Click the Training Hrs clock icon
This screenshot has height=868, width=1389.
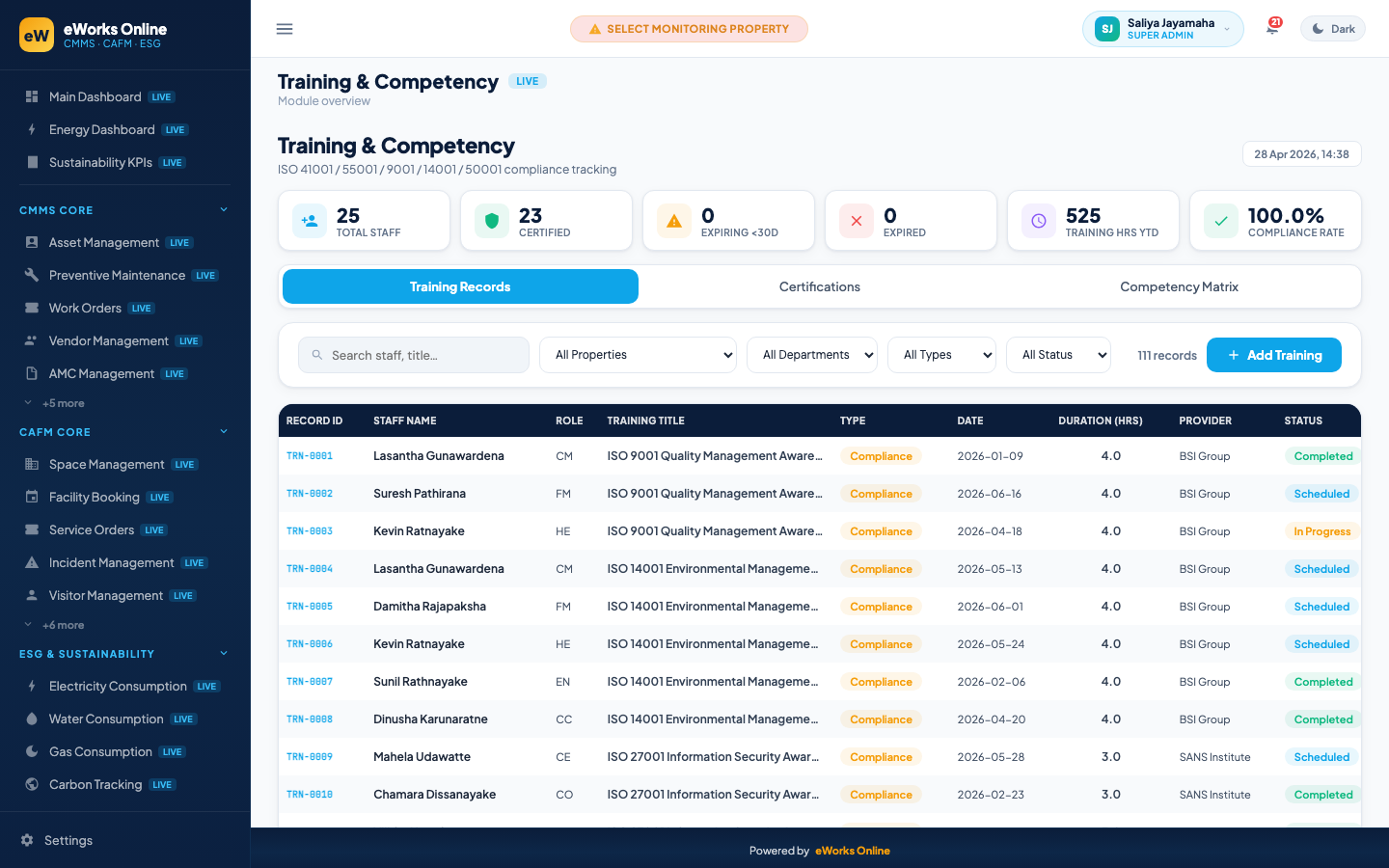tap(1039, 221)
